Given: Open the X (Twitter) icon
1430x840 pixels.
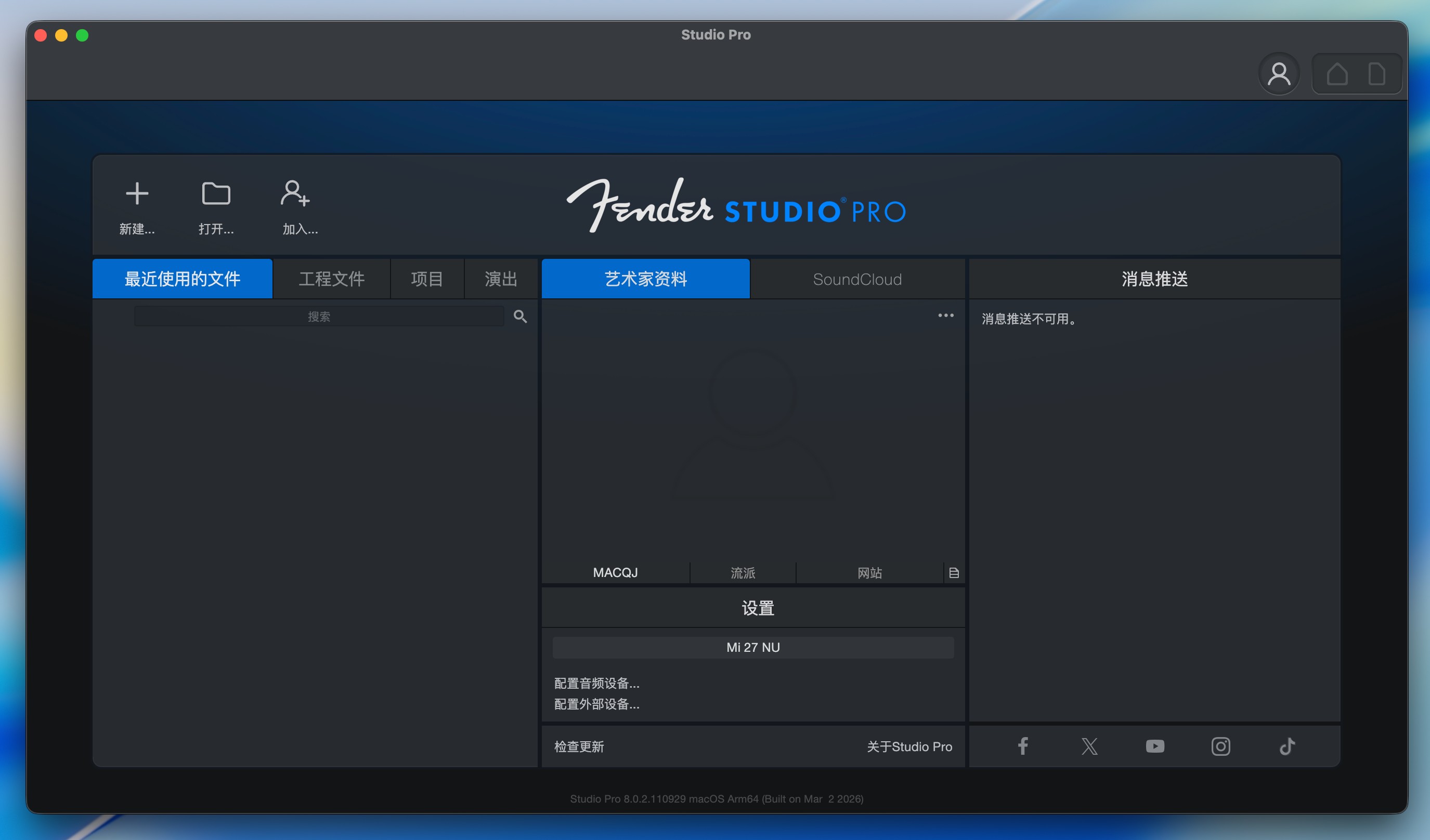Looking at the screenshot, I should tap(1089, 746).
